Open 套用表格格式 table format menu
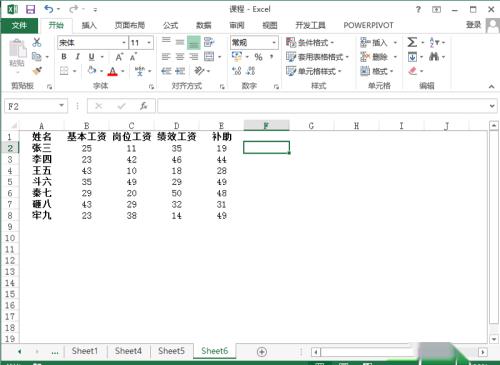The width and height of the screenshot is (500, 365). (317, 57)
